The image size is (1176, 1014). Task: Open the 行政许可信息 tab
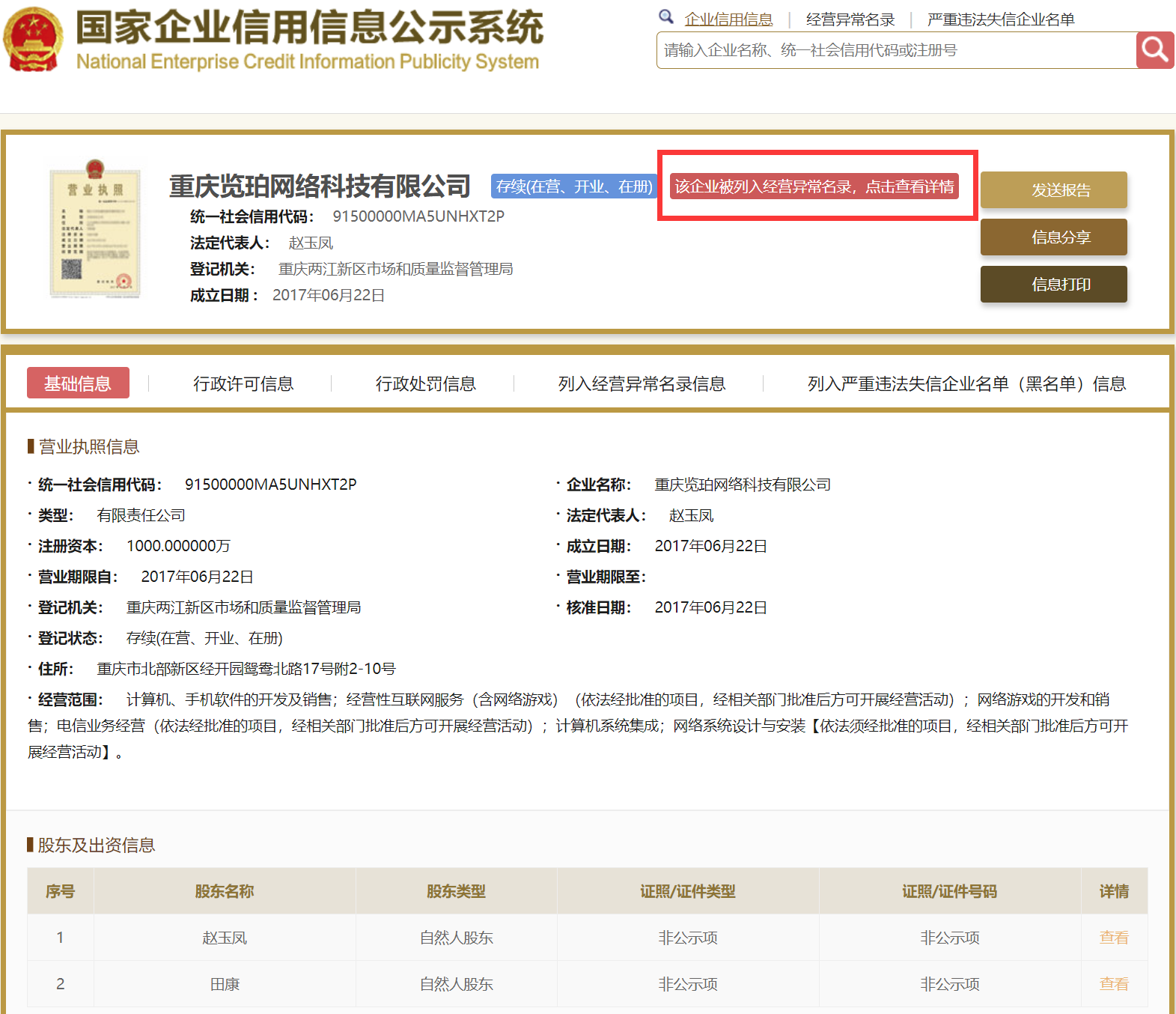[x=243, y=384]
